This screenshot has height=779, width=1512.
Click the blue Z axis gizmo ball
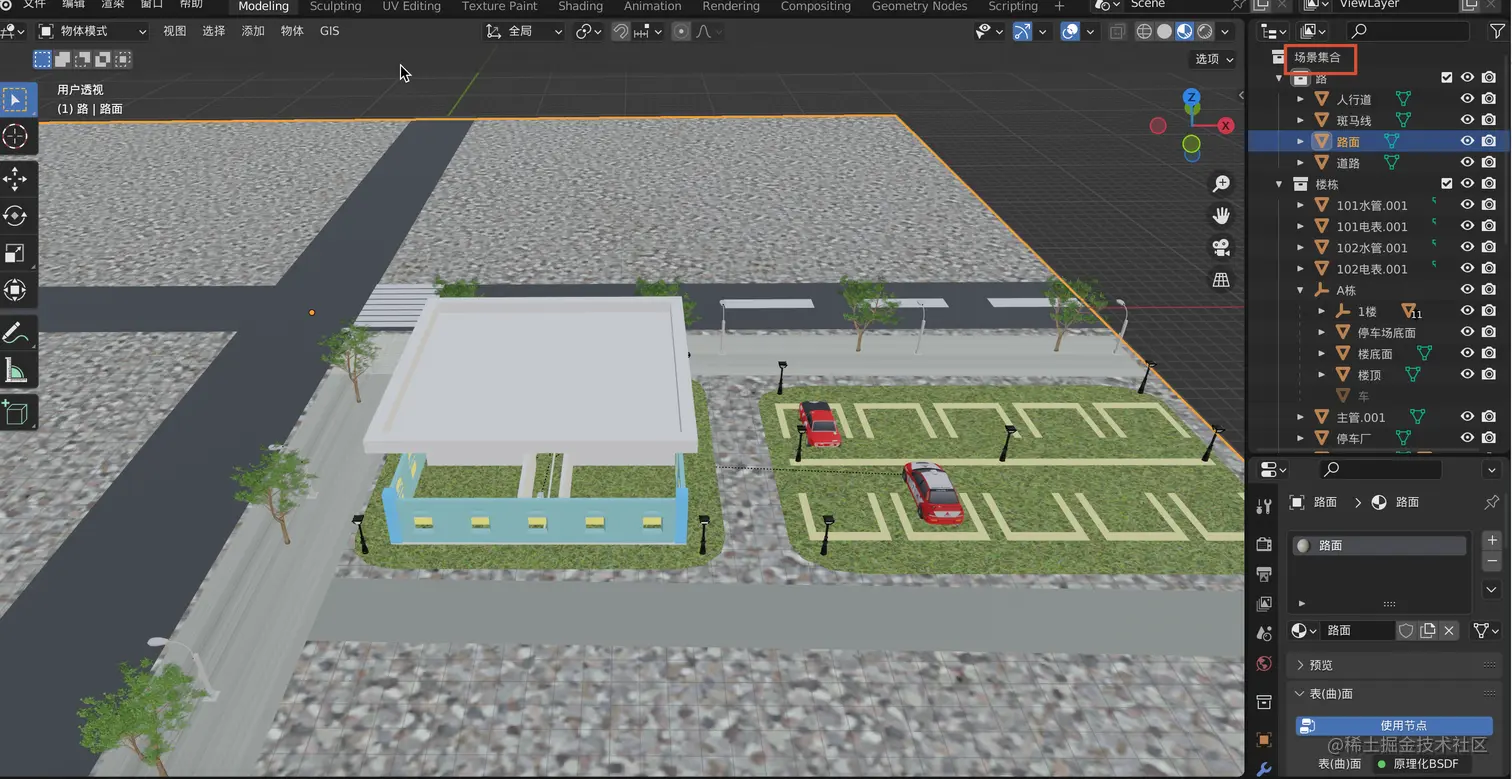click(x=1191, y=98)
